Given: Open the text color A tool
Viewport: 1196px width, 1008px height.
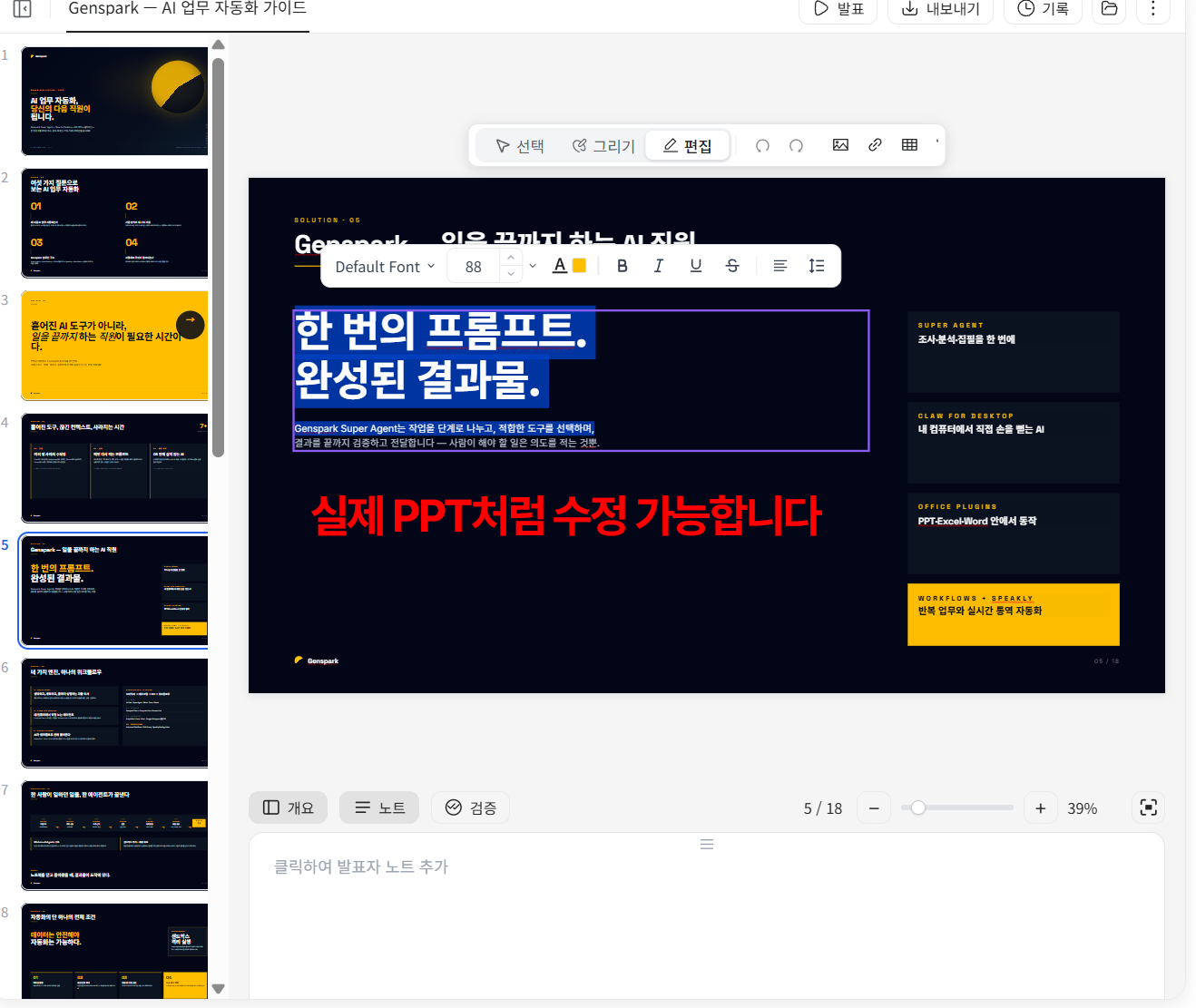Looking at the screenshot, I should point(560,266).
